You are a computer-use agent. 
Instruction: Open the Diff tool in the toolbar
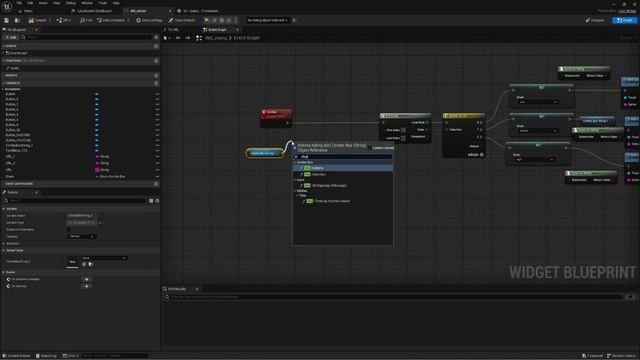[63, 20]
